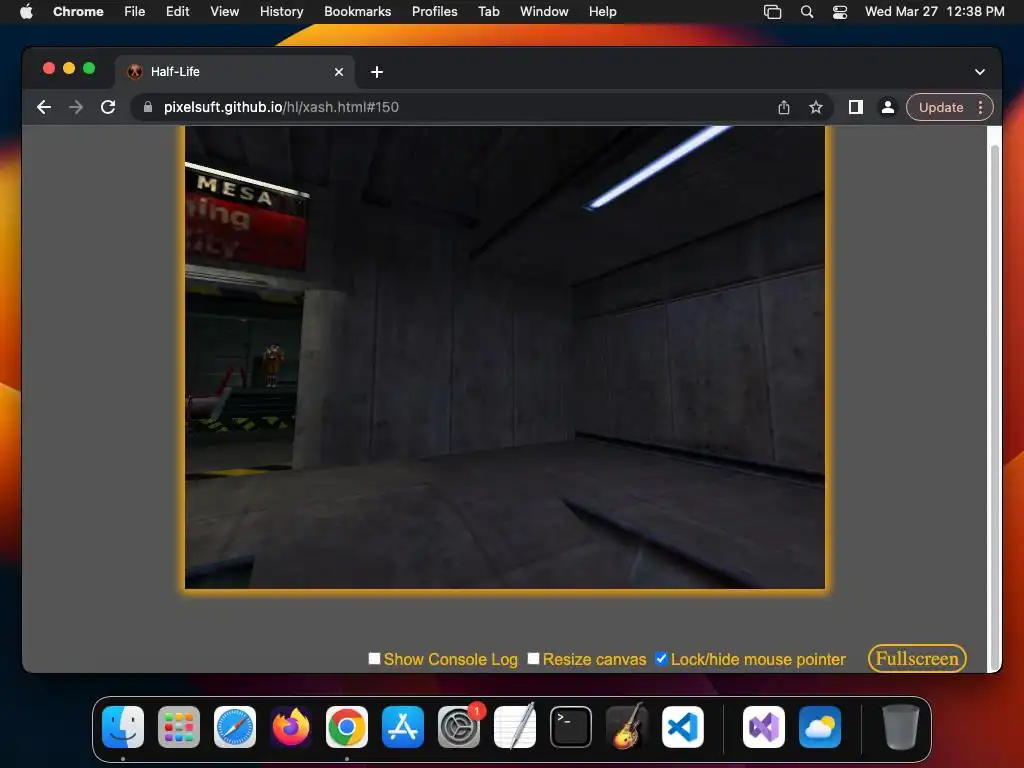Open the Help menu
This screenshot has height=768, width=1024.
click(x=602, y=11)
